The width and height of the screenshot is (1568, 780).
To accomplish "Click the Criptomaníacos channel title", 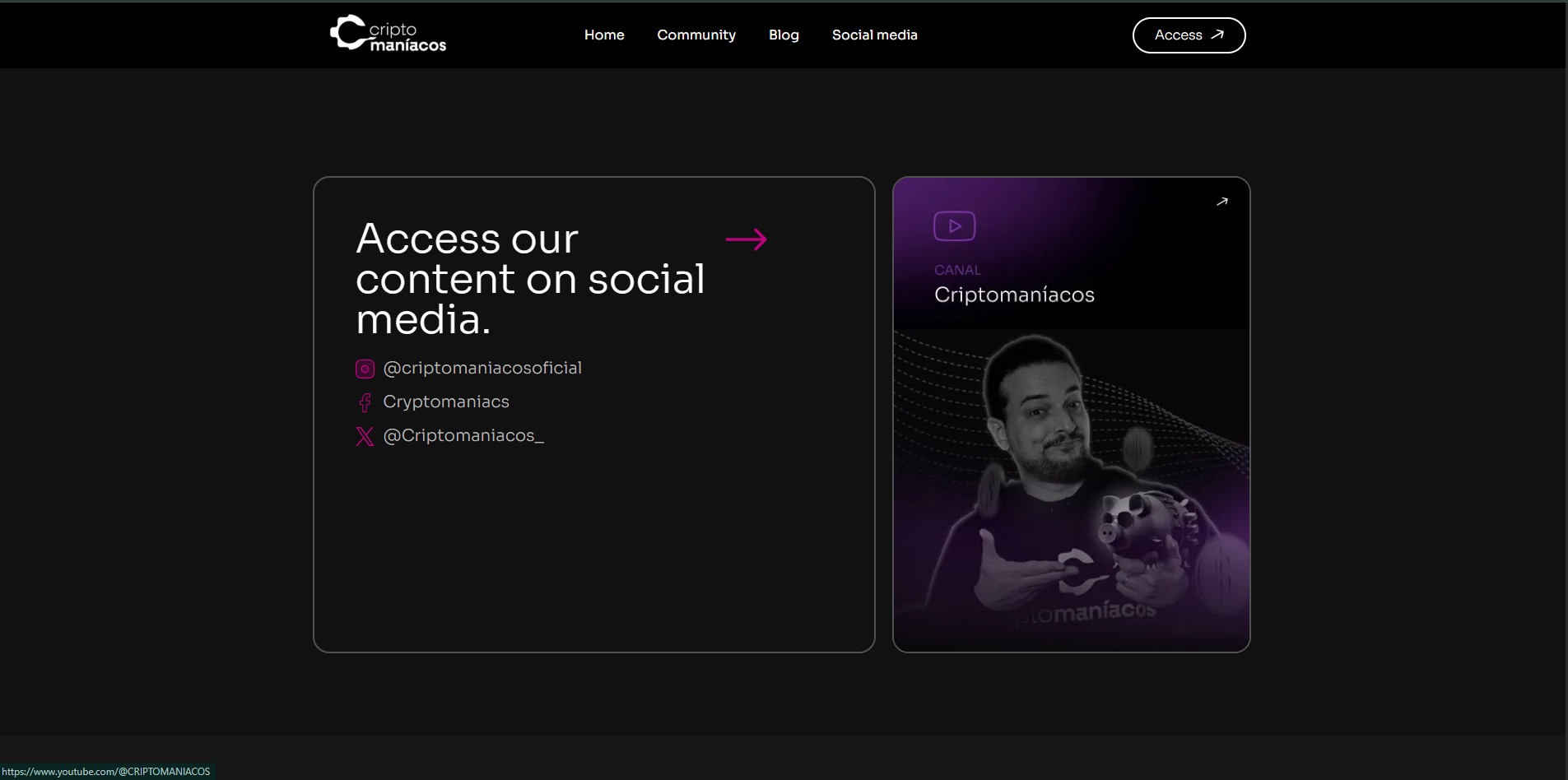I will [x=1014, y=295].
